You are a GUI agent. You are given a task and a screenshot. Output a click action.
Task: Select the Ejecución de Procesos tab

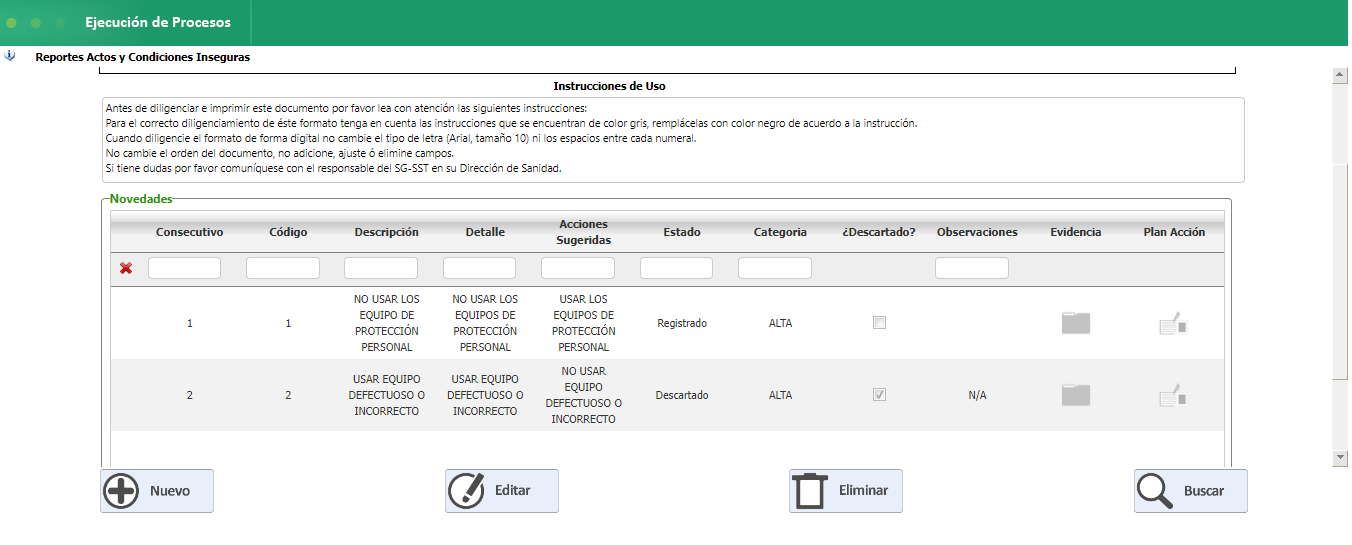[x=158, y=22]
